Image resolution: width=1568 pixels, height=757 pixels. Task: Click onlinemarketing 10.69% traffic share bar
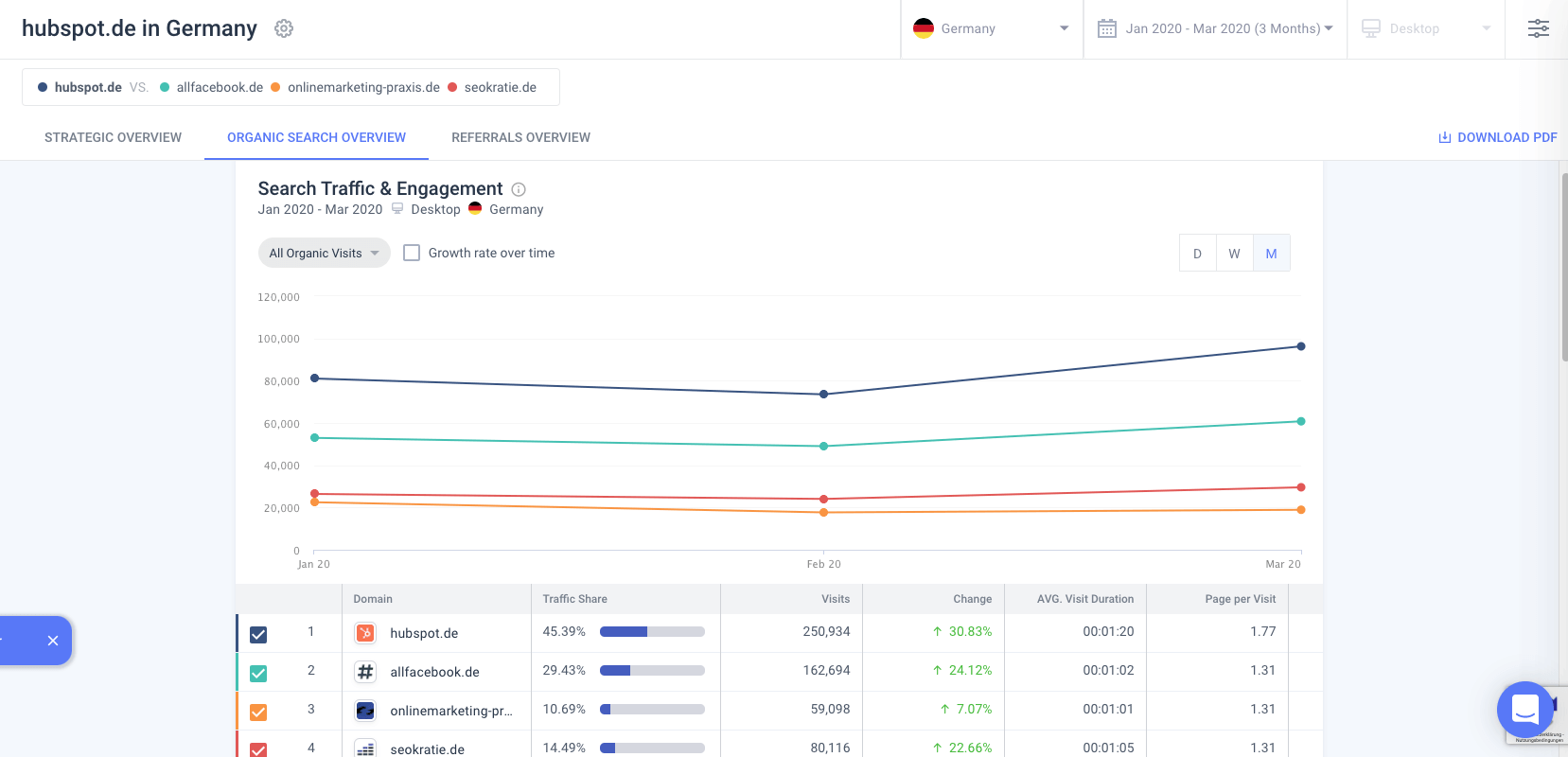(652, 709)
